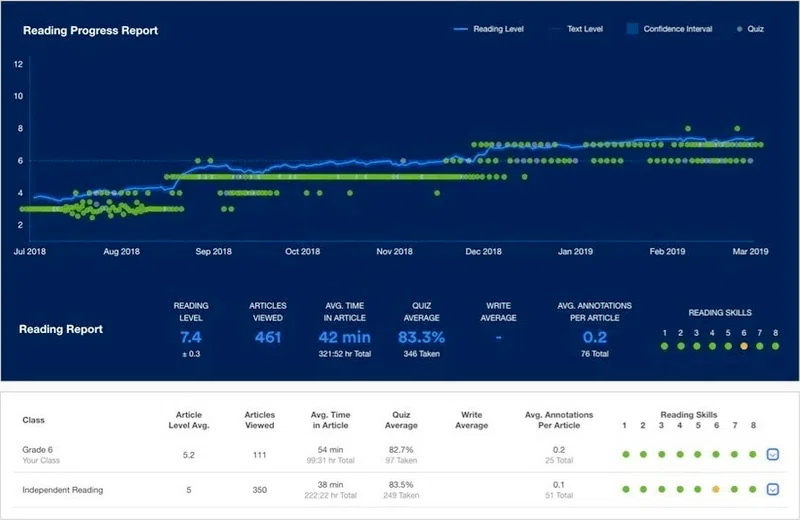Click the 54 min time cell
The image size is (800, 520).
(x=330, y=450)
